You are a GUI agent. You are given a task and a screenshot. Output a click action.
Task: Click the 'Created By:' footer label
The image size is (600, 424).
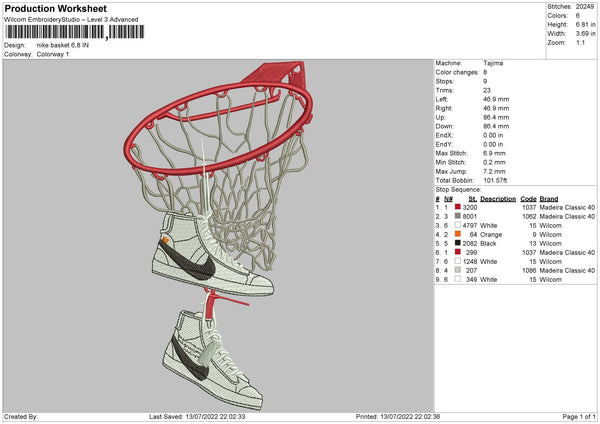21,416
